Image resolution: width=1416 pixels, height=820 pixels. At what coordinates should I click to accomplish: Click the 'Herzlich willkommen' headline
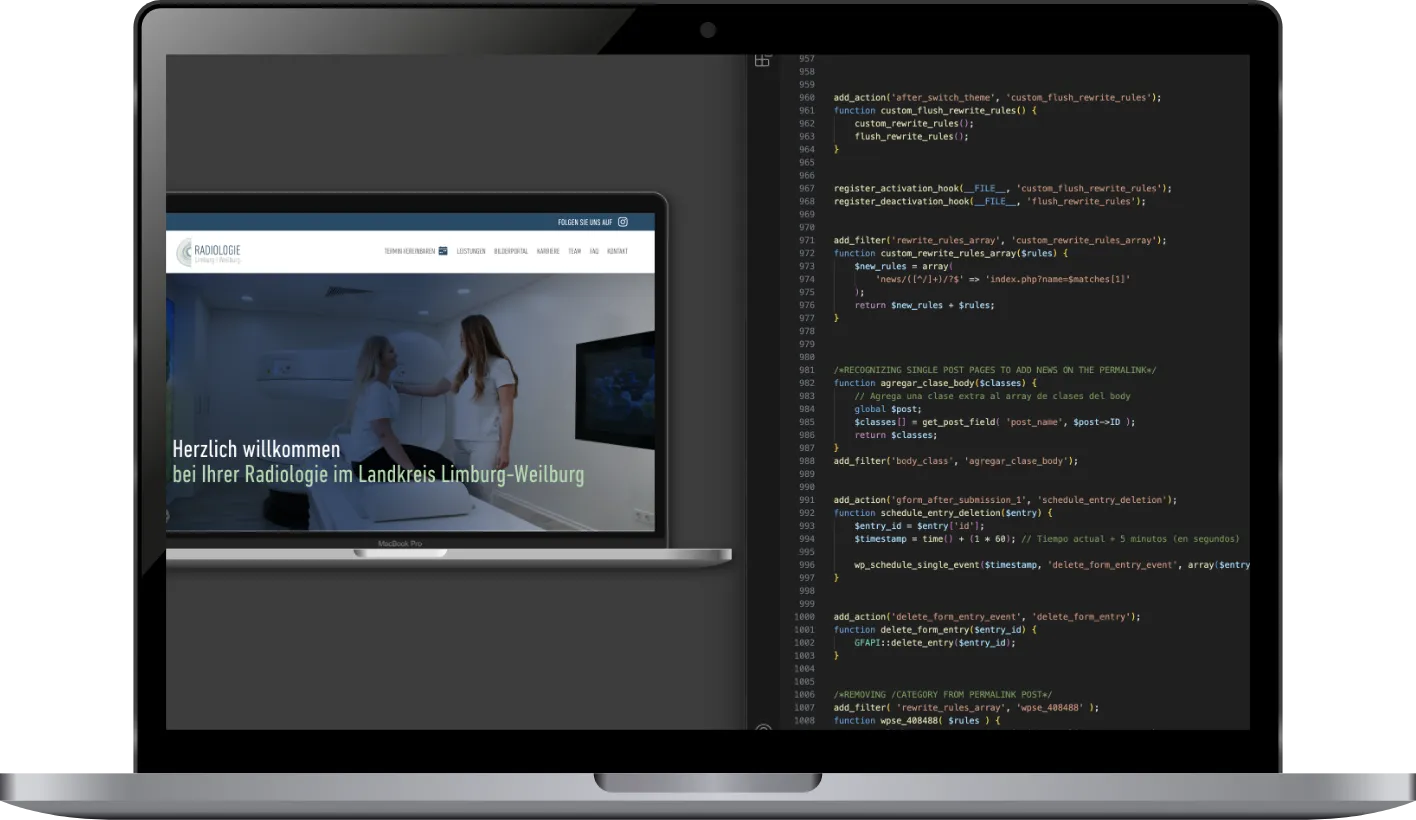click(256, 449)
